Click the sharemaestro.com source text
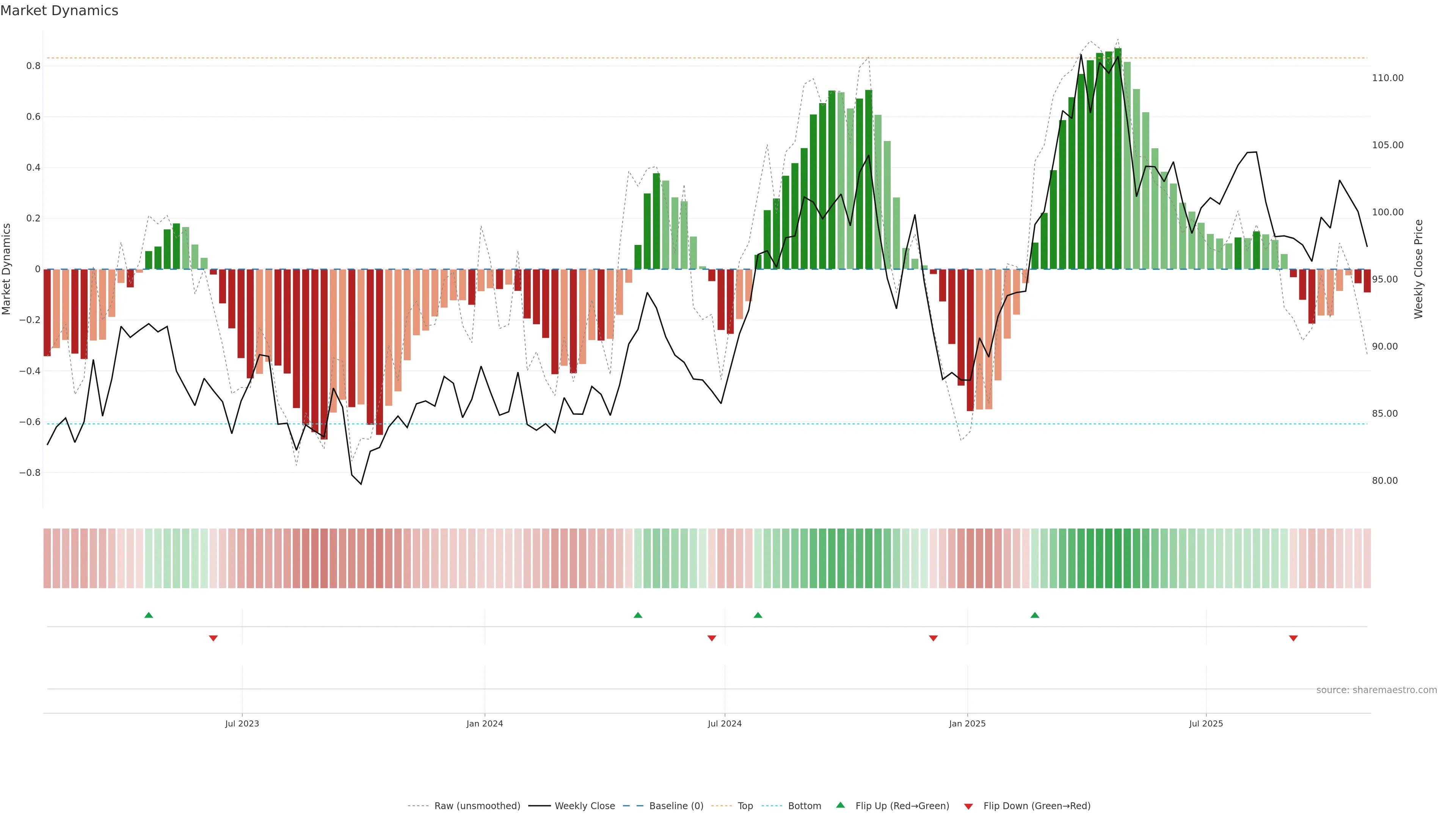Image resolution: width=1456 pixels, height=819 pixels. (x=1376, y=690)
